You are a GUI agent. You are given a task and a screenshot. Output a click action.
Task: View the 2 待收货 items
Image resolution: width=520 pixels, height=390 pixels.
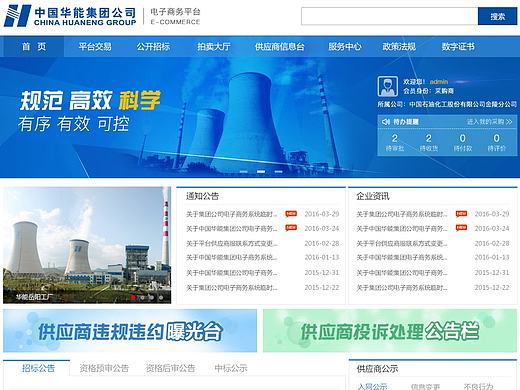click(429, 142)
